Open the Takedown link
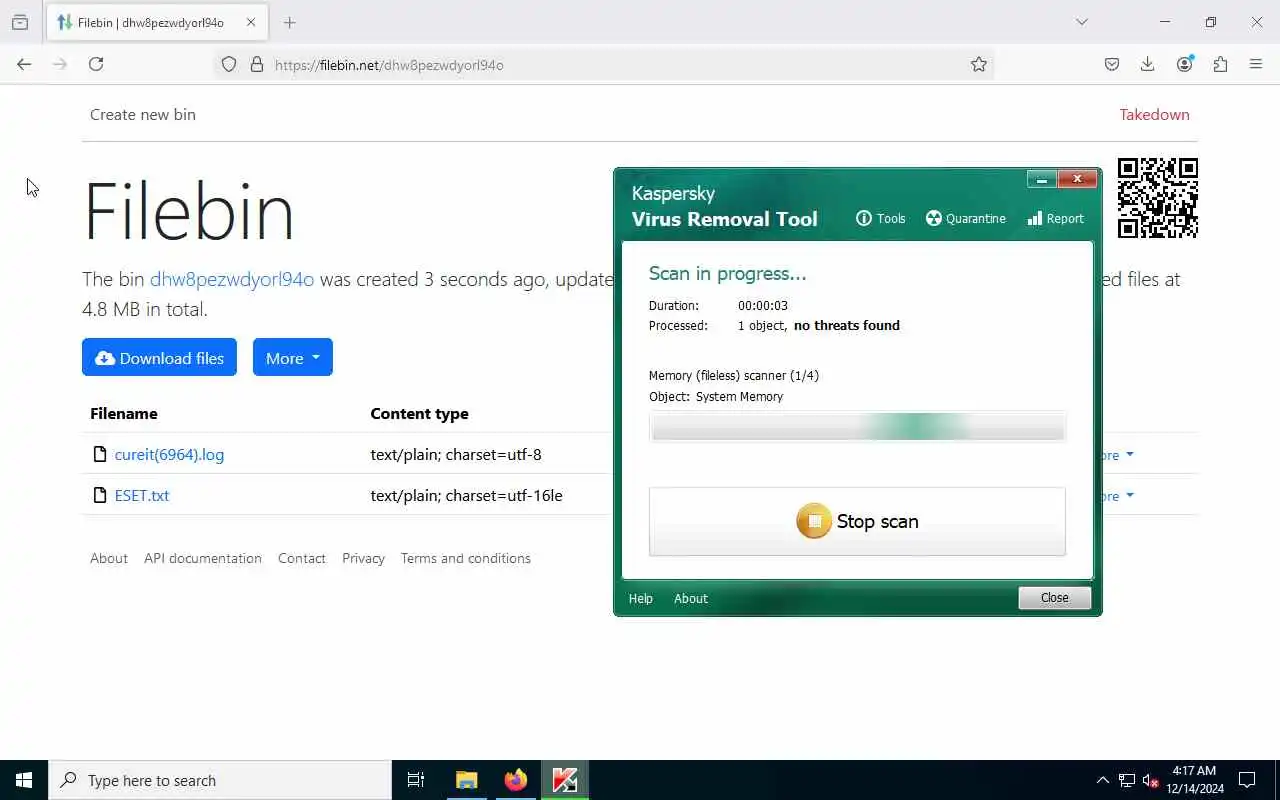This screenshot has width=1280, height=800. point(1154,114)
